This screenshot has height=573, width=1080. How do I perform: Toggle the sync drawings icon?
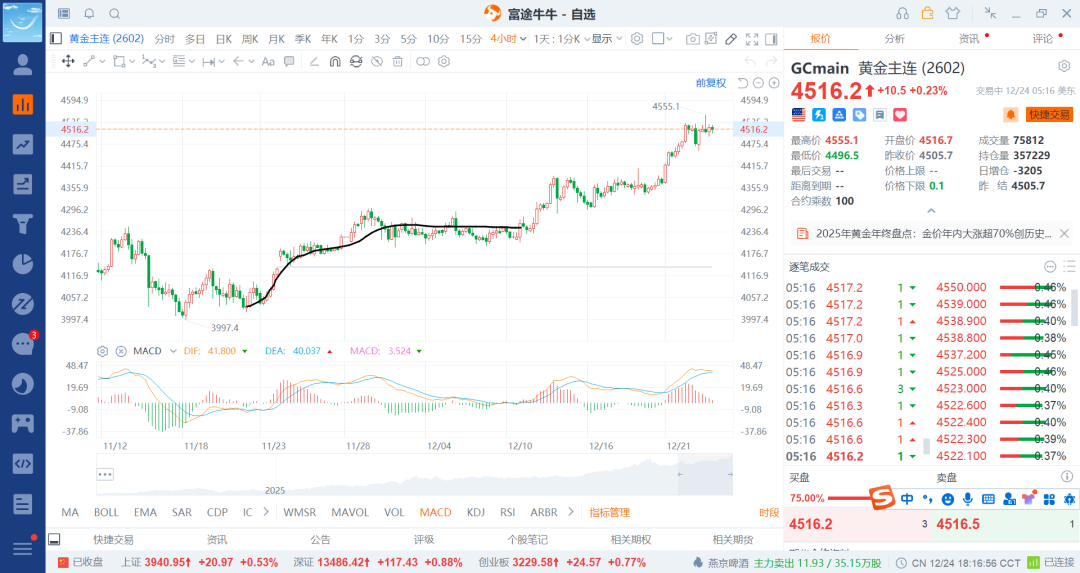point(355,61)
